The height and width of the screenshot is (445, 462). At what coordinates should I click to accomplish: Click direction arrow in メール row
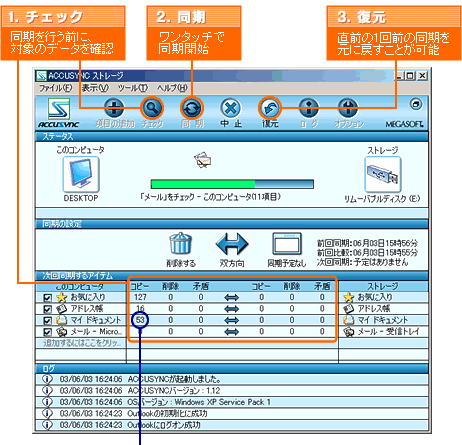pos(232,332)
